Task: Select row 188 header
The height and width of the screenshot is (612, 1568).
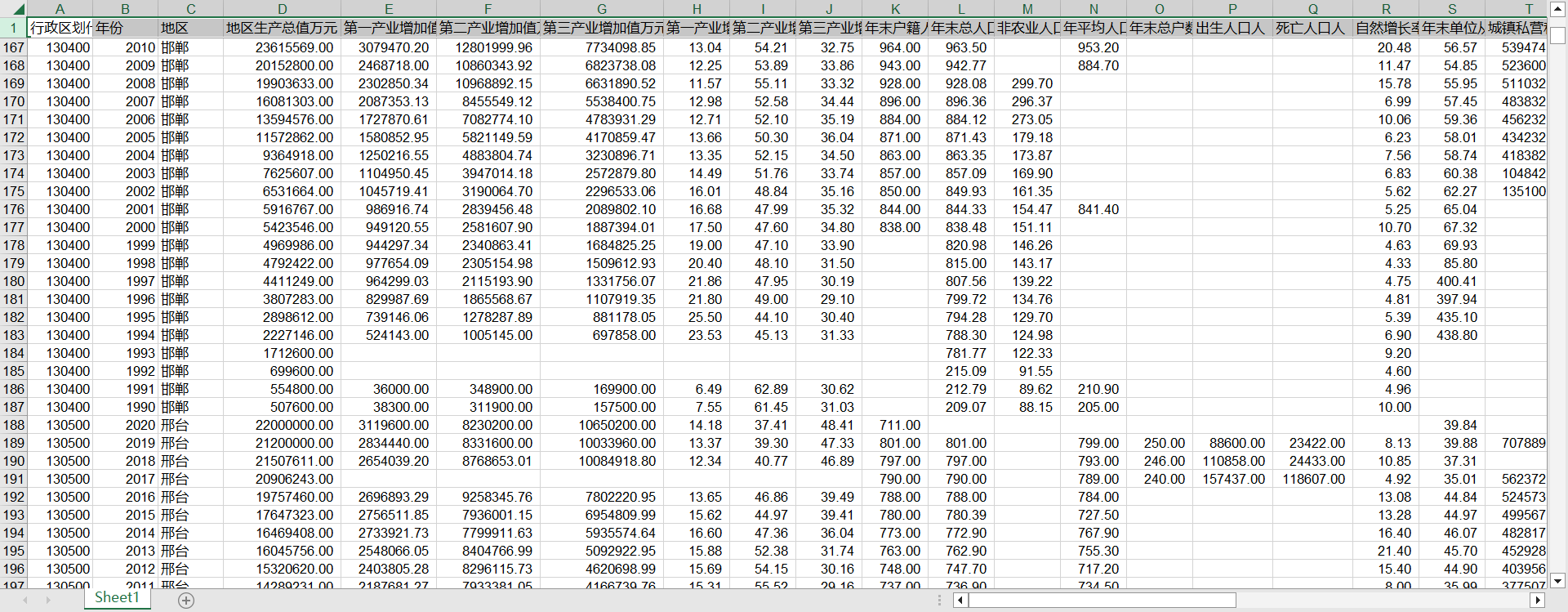Action: pyautogui.click(x=14, y=425)
